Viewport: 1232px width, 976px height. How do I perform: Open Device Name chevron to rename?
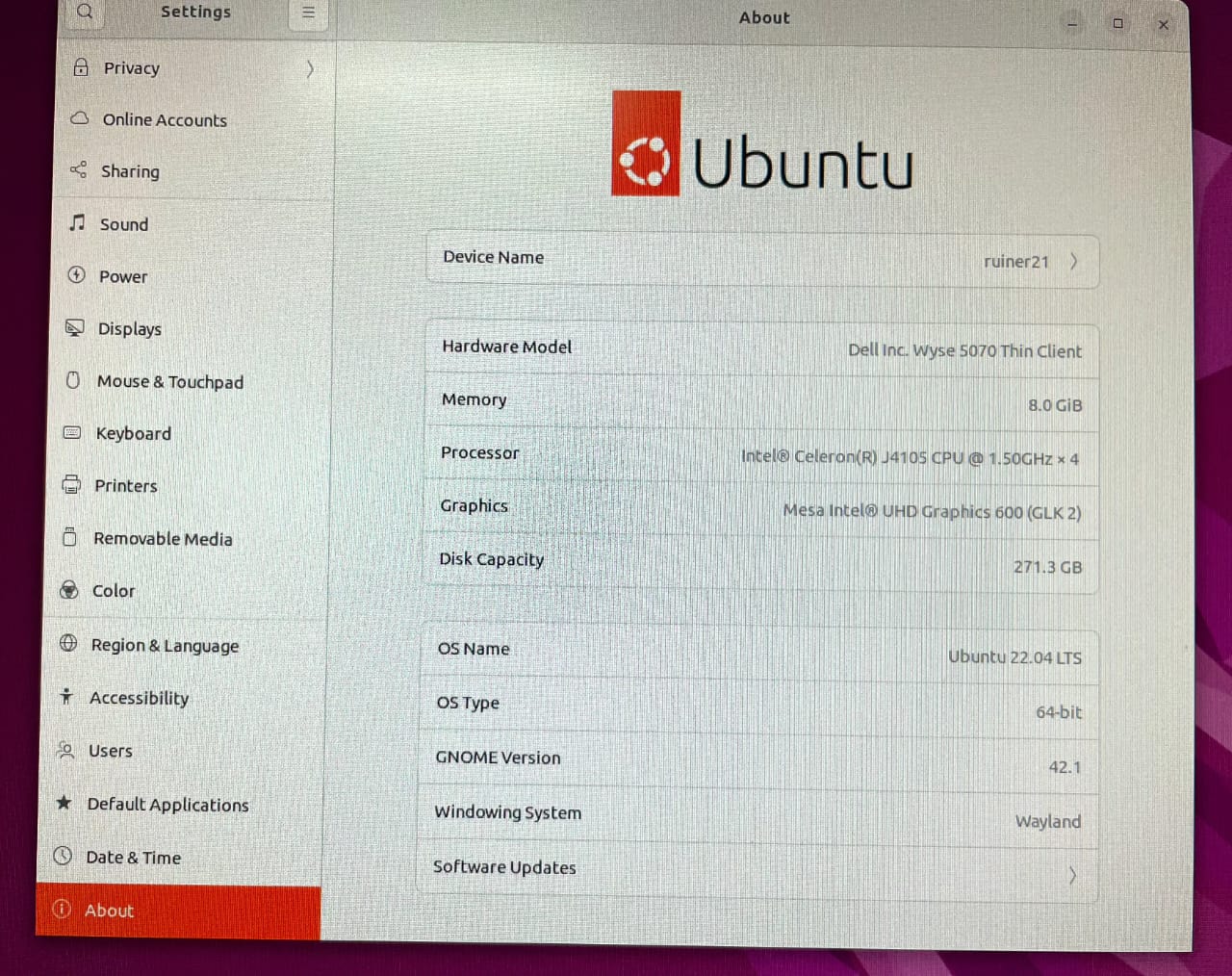click(x=1073, y=261)
